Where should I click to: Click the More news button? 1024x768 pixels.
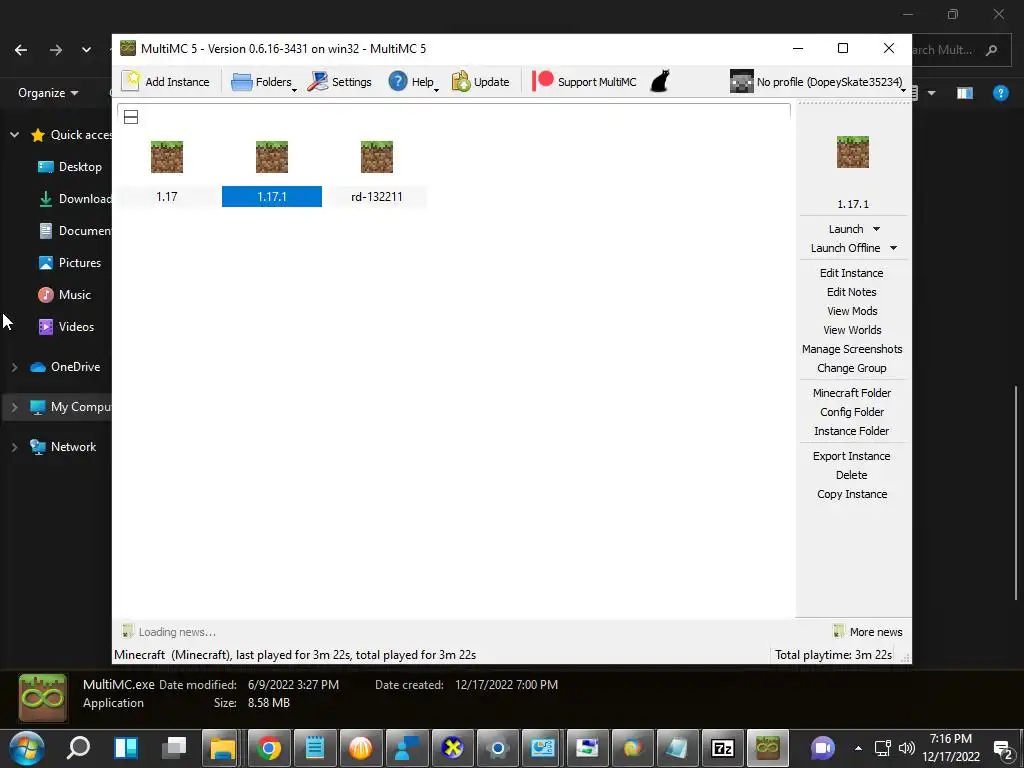(x=868, y=632)
